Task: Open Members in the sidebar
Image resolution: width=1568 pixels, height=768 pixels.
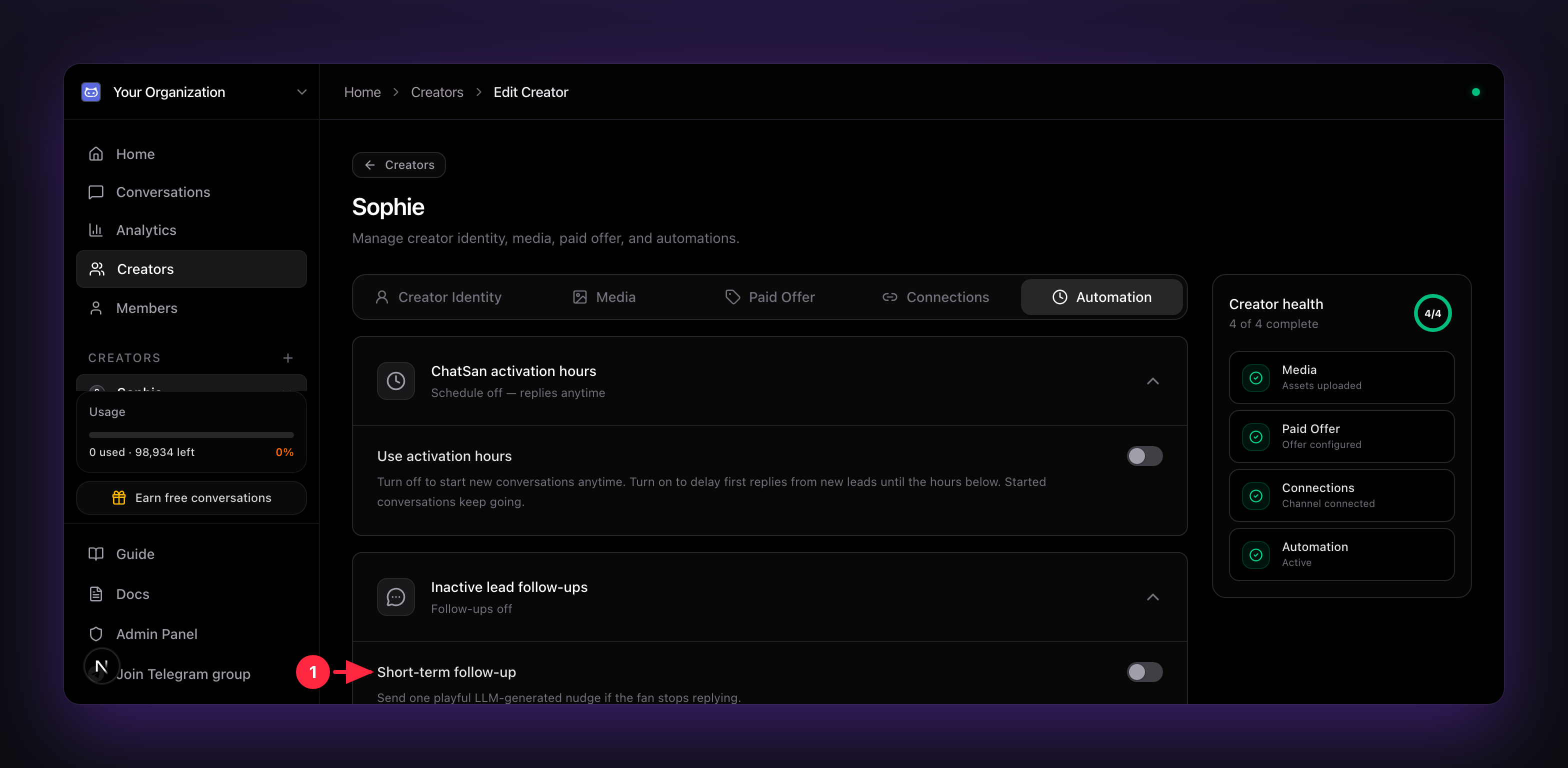Action: [x=191, y=308]
